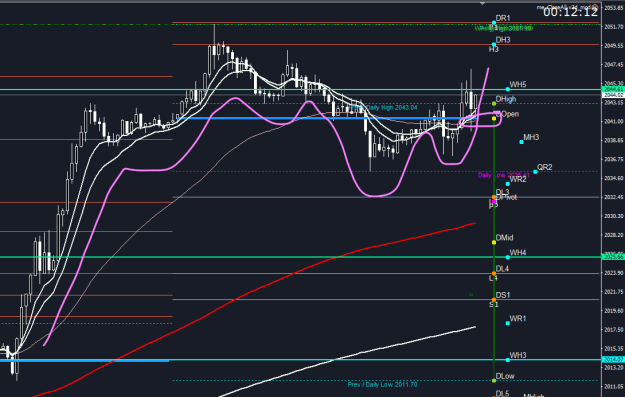Click the 2044.02 current price tag
This screenshot has height=397, width=625.
(x=613, y=95)
